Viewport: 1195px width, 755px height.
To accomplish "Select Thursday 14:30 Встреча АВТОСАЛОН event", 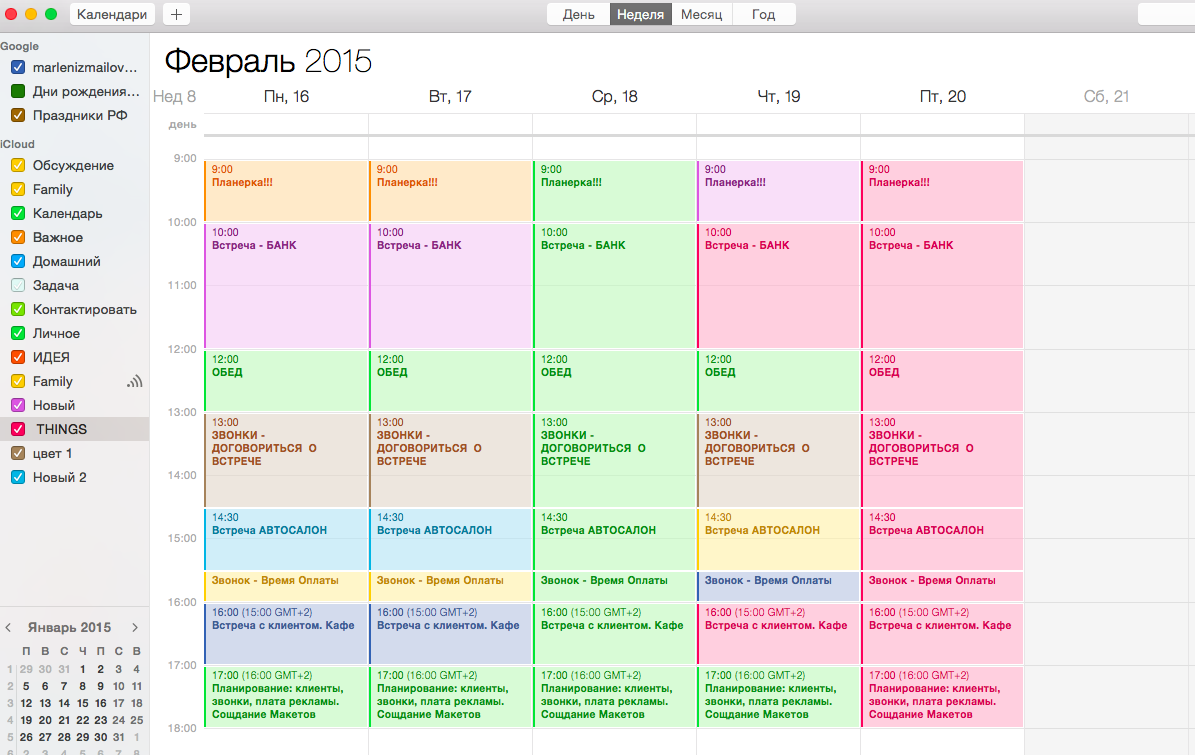I will [x=778, y=539].
